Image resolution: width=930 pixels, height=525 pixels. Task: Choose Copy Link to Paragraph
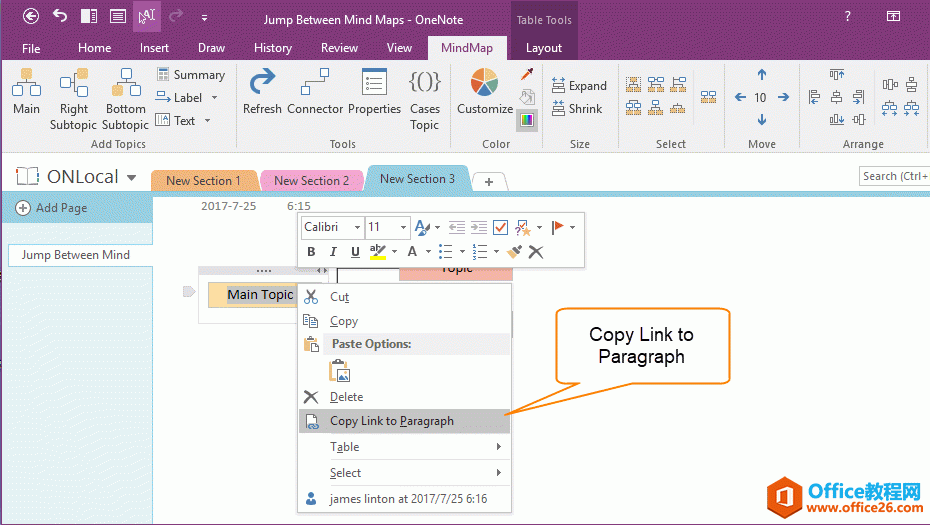(391, 421)
